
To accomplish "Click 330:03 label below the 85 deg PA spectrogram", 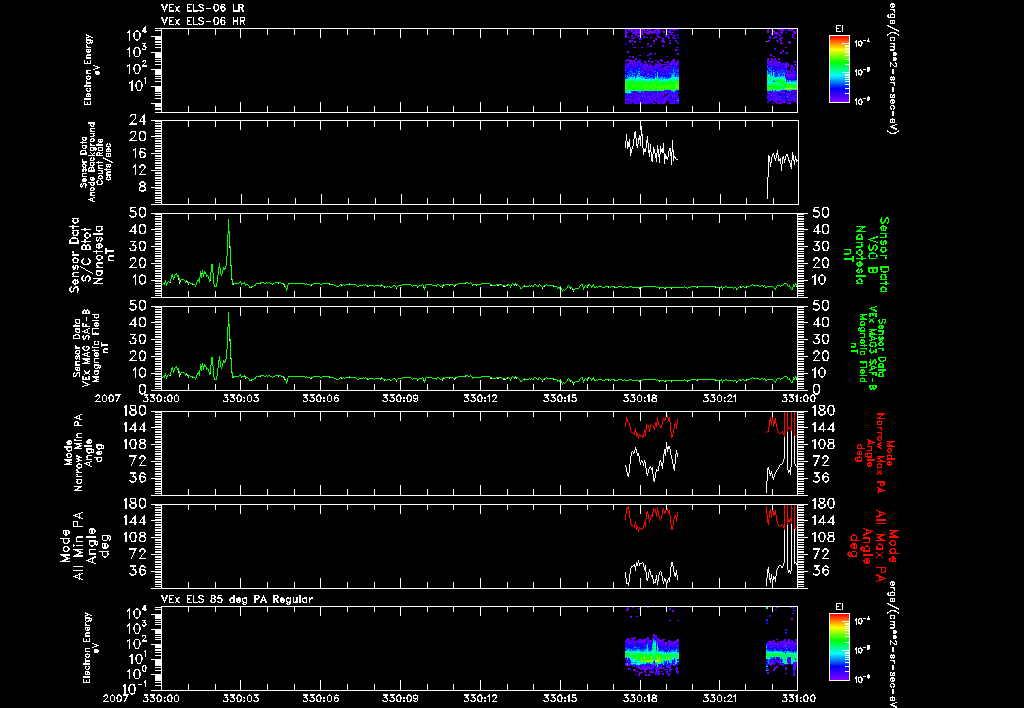I will (x=241, y=699).
